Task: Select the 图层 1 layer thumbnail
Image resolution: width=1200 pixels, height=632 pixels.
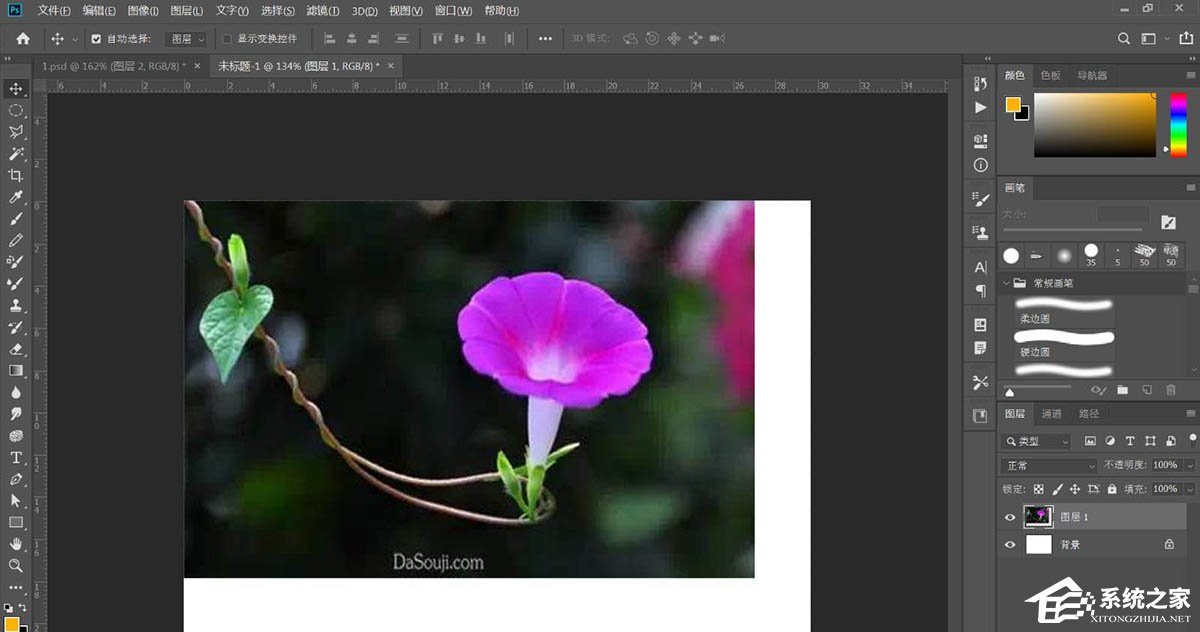Action: [1039, 517]
